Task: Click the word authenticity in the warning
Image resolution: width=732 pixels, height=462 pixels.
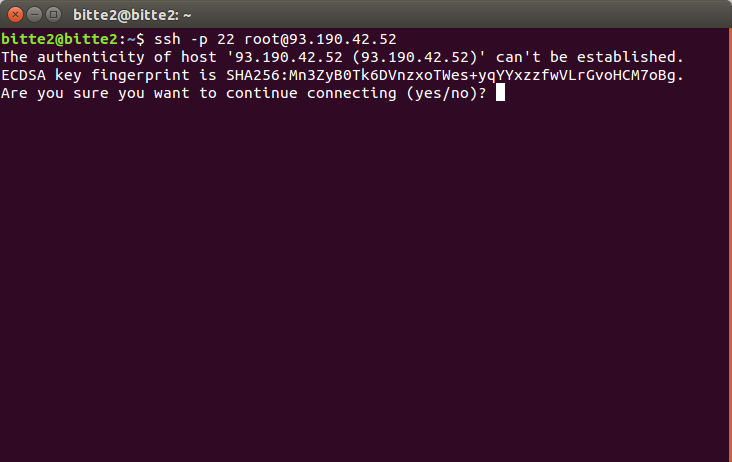Action: [x=91, y=57]
